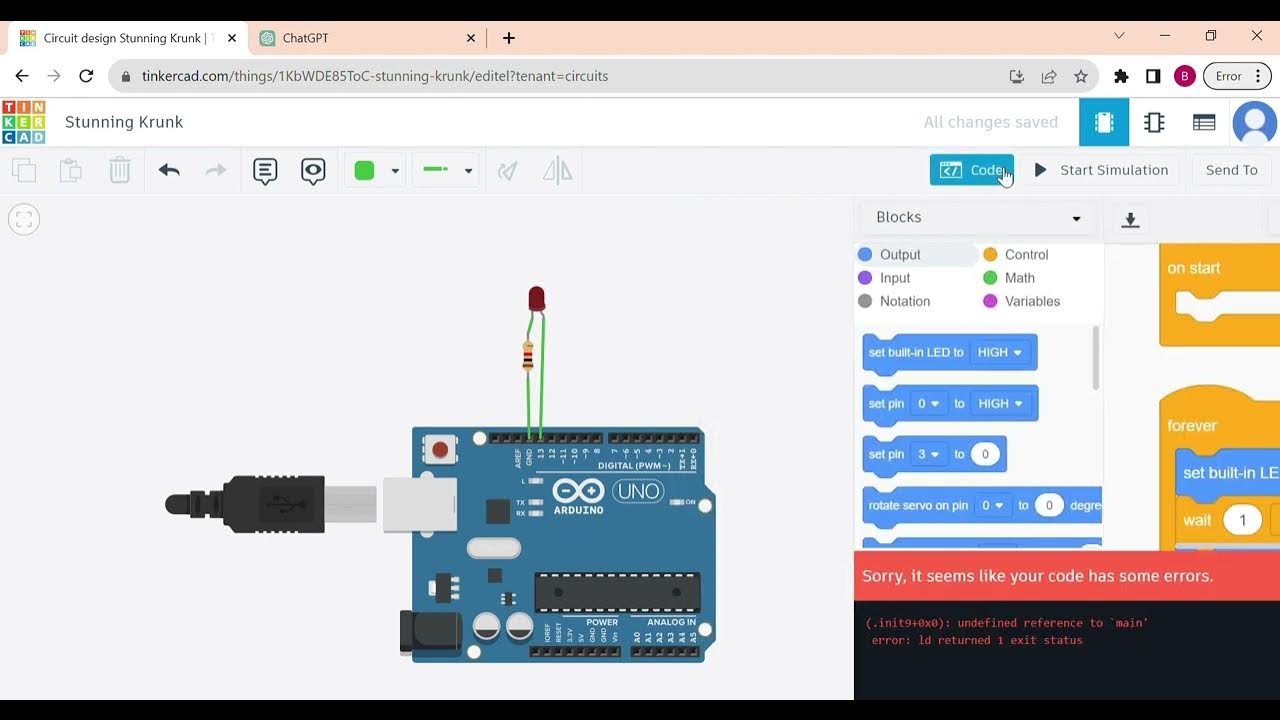Click the mirror flip icon
Image resolution: width=1280 pixels, height=720 pixels.
[557, 171]
